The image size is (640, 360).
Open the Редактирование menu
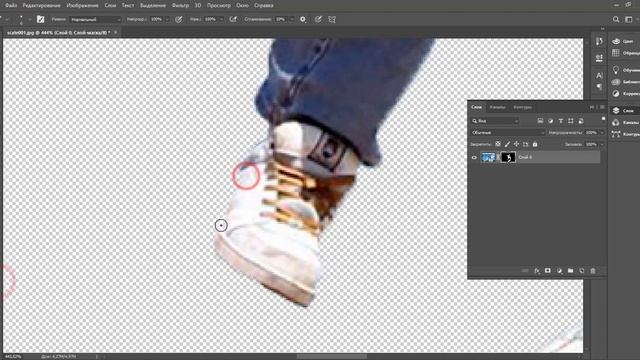pos(42,5)
